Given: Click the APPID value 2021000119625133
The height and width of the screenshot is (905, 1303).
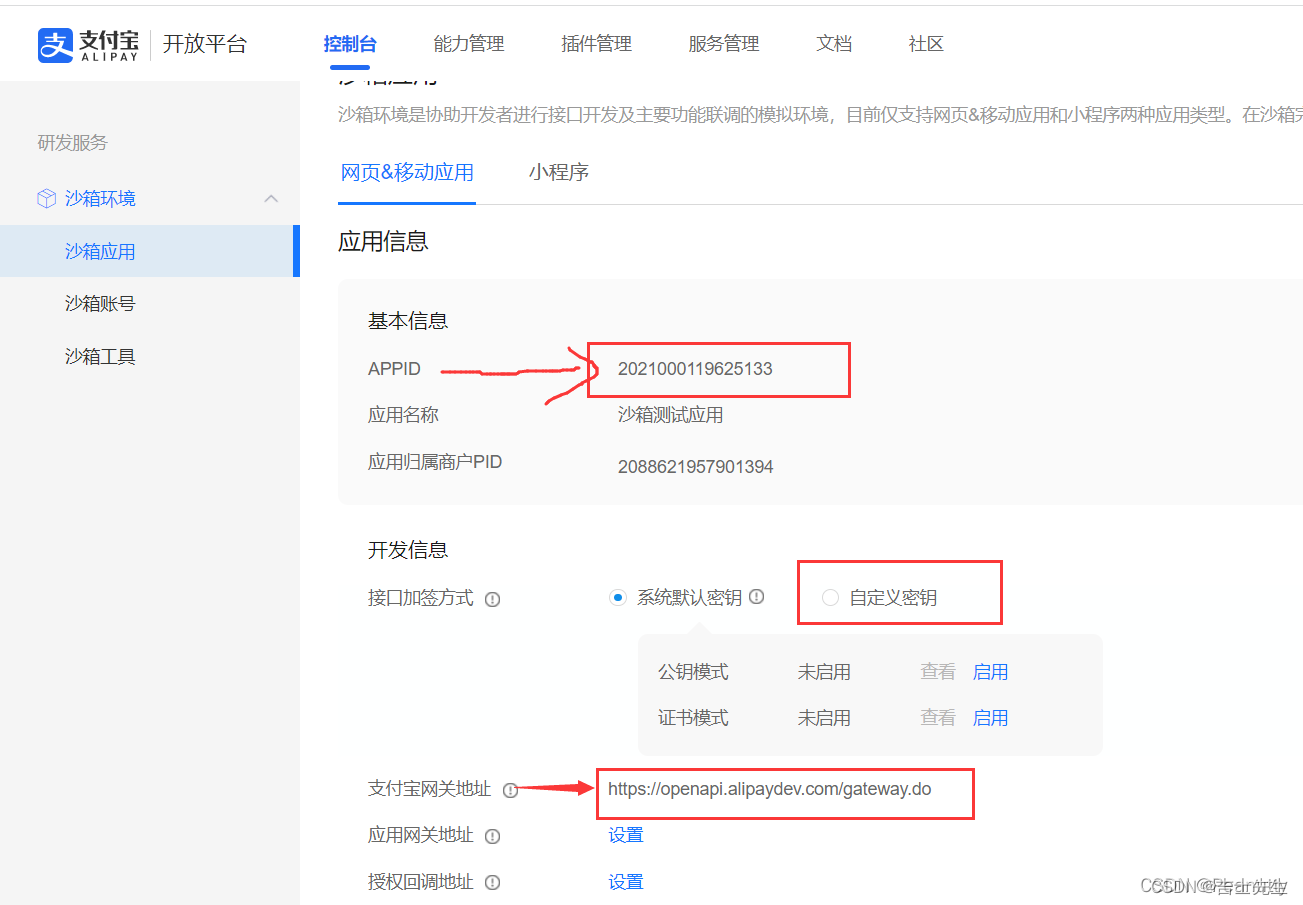Looking at the screenshot, I should click(x=695, y=369).
